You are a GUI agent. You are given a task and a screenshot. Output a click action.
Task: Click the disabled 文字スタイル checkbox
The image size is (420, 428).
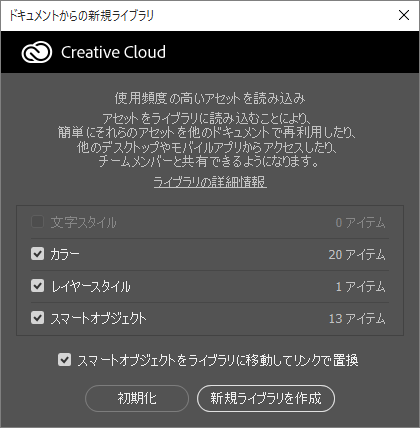click(37, 222)
